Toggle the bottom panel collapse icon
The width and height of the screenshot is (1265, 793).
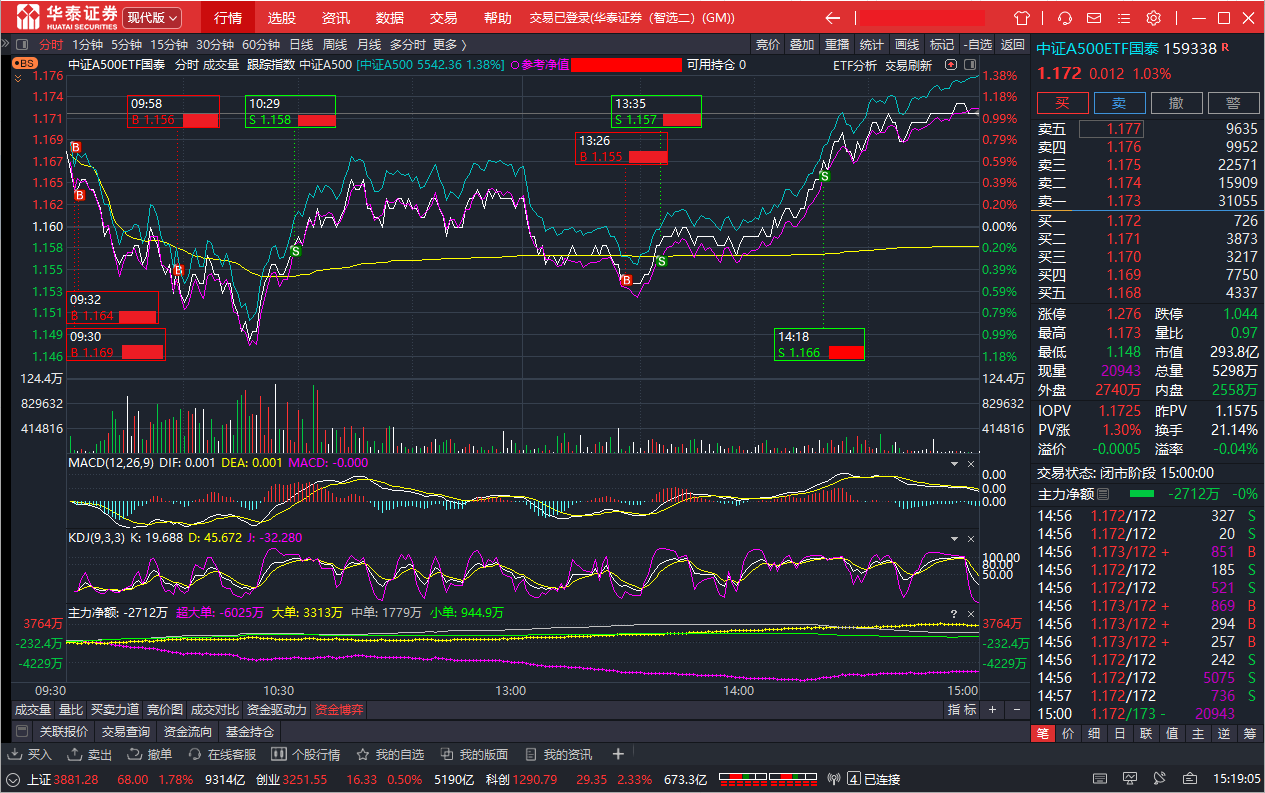21,731
